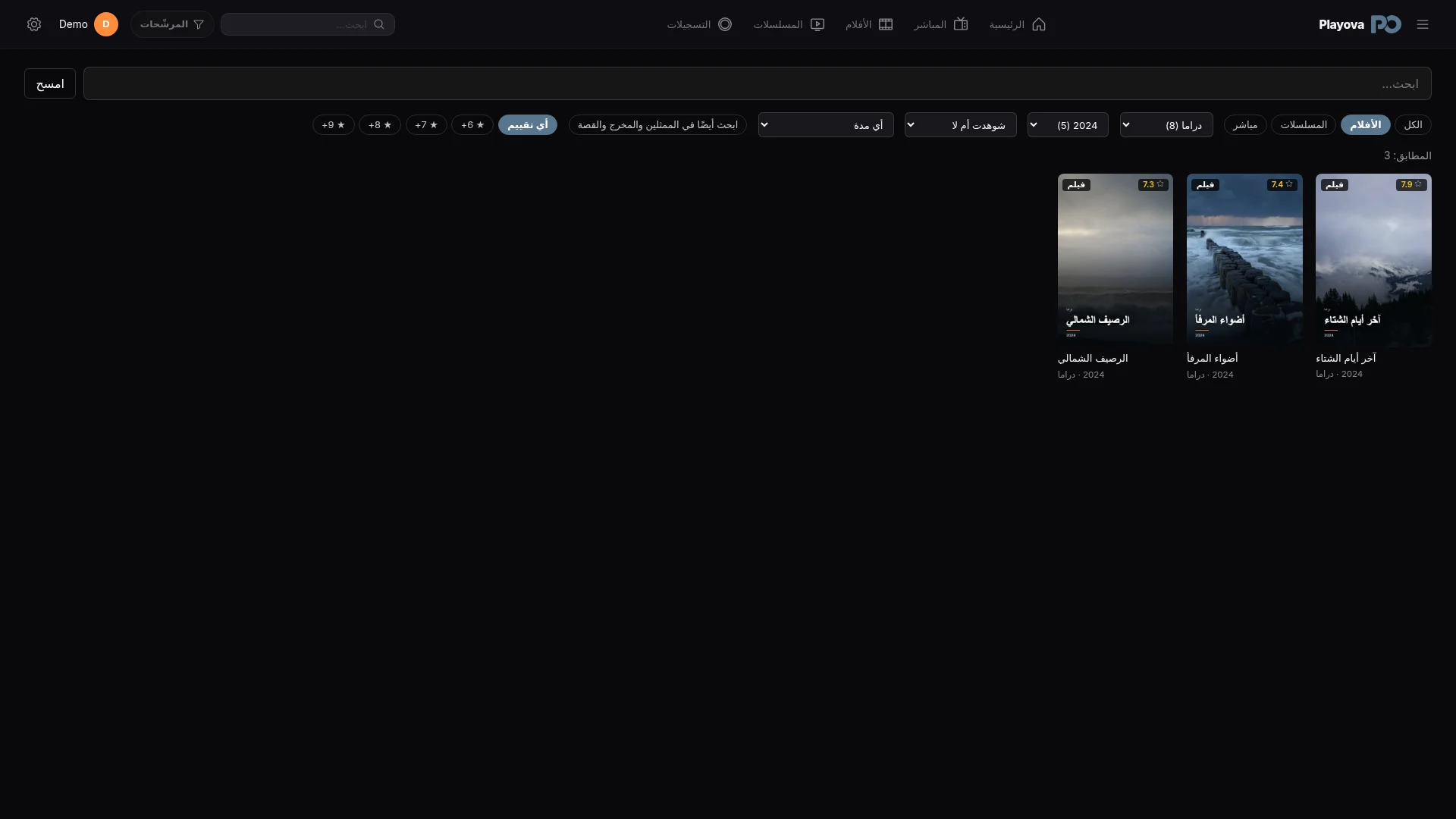Open the hamburger menu icon
The height and width of the screenshot is (819, 1456).
1422,24
